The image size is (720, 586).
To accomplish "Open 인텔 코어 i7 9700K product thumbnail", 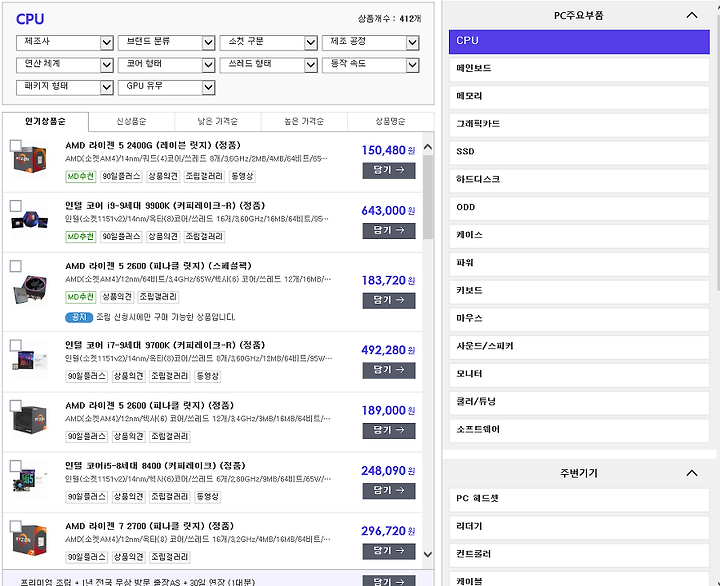I will click(x=30, y=360).
